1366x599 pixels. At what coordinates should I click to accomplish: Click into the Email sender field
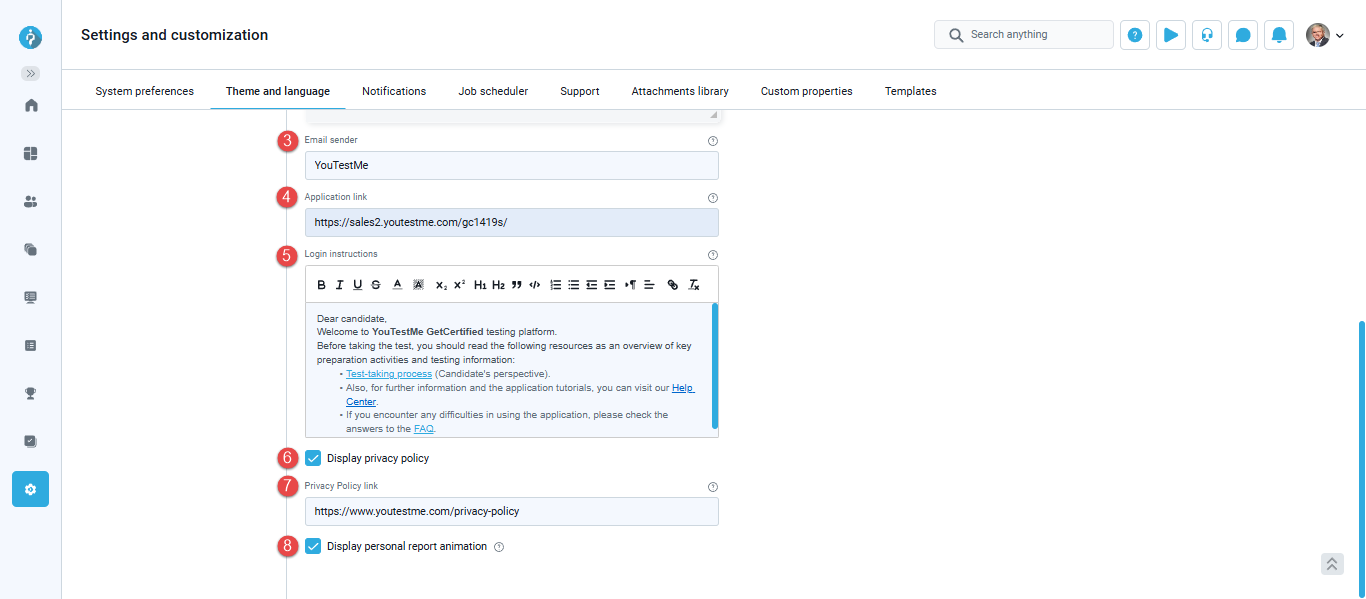(511, 165)
